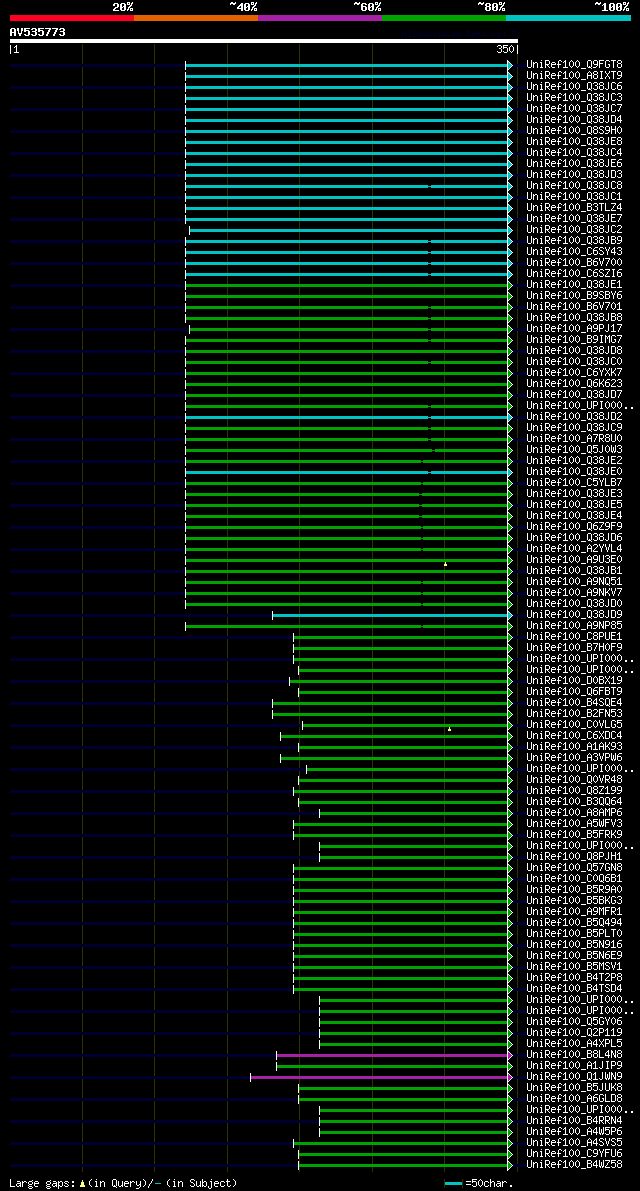
Task: Select label UniRef100_A2YVL4
Action: (574, 549)
